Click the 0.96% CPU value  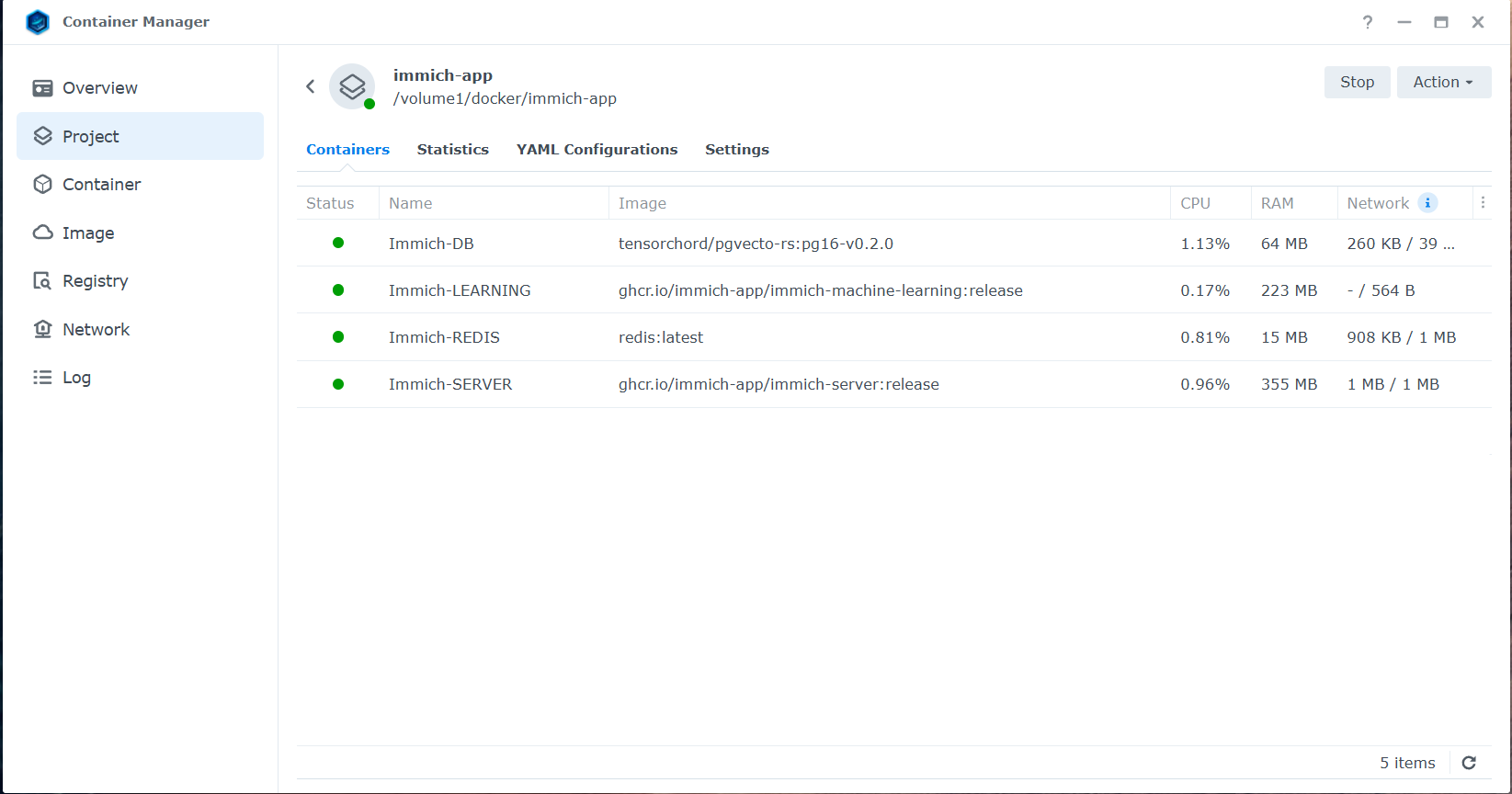[x=1205, y=384]
